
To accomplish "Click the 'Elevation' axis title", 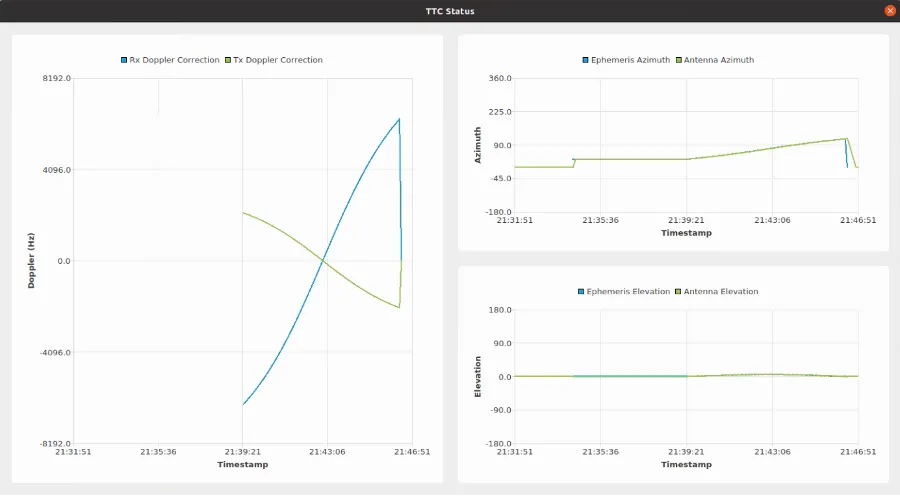I will 478,377.
